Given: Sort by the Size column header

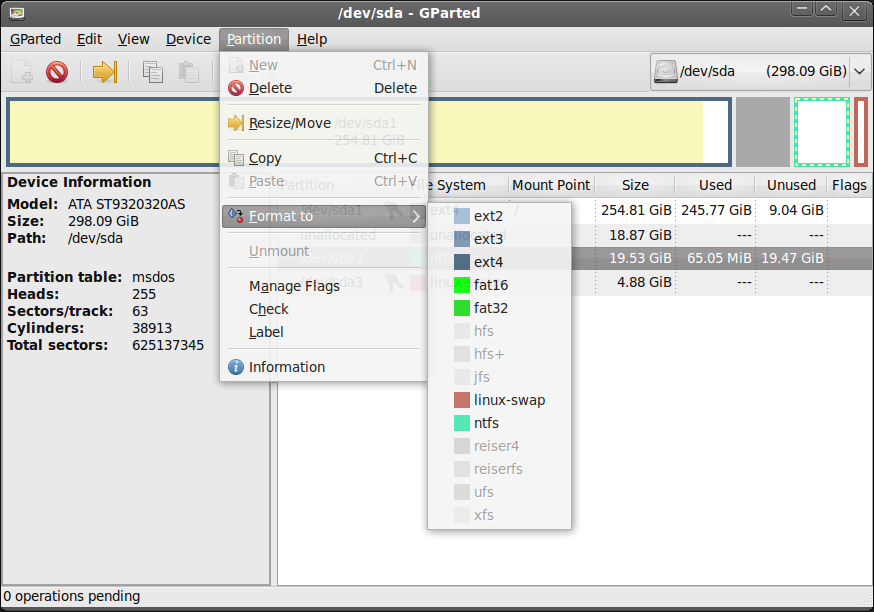Looking at the screenshot, I should point(635,185).
